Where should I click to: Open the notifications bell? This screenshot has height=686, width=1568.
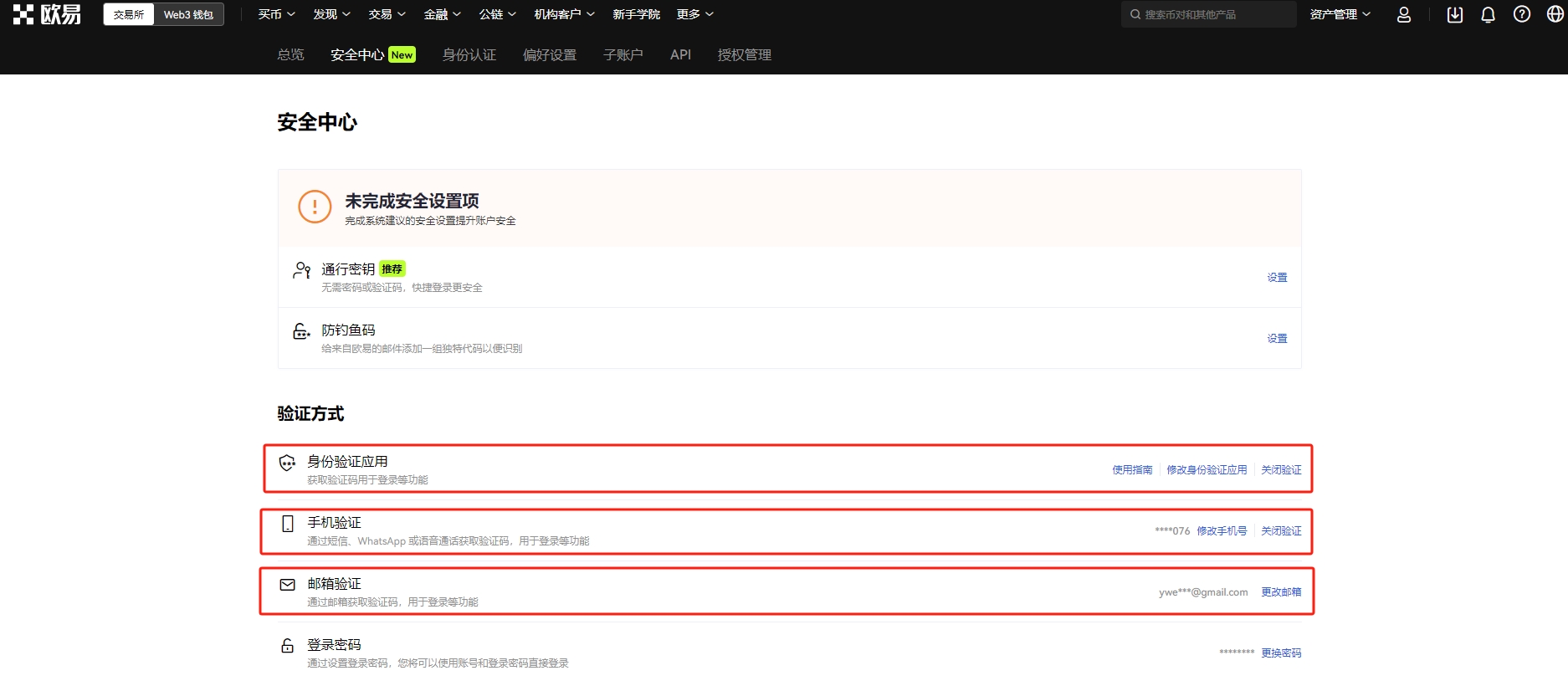coord(1488,14)
